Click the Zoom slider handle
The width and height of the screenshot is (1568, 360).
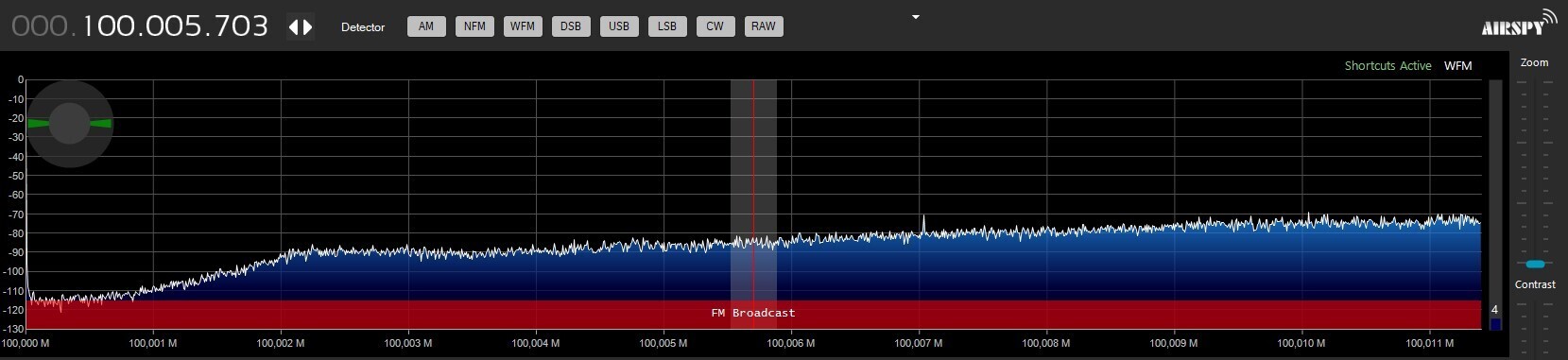point(1535,264)
